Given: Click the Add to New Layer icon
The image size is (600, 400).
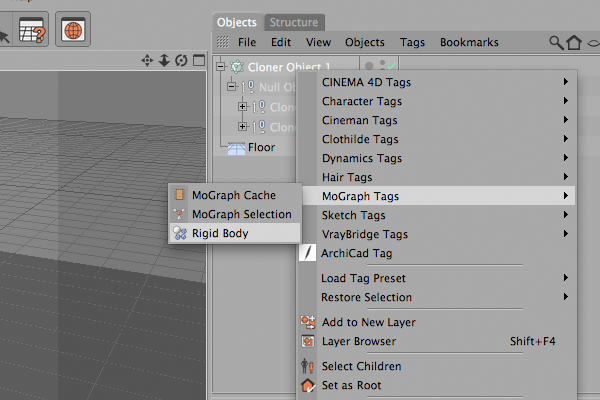Looking at the screenshot, I should [x=308, y=322].
